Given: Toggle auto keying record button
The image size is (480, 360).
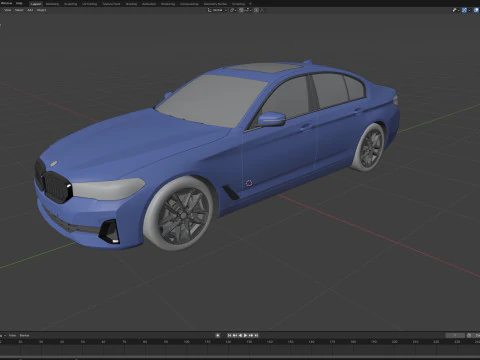Looking at the screenshot, I should 218,335.
